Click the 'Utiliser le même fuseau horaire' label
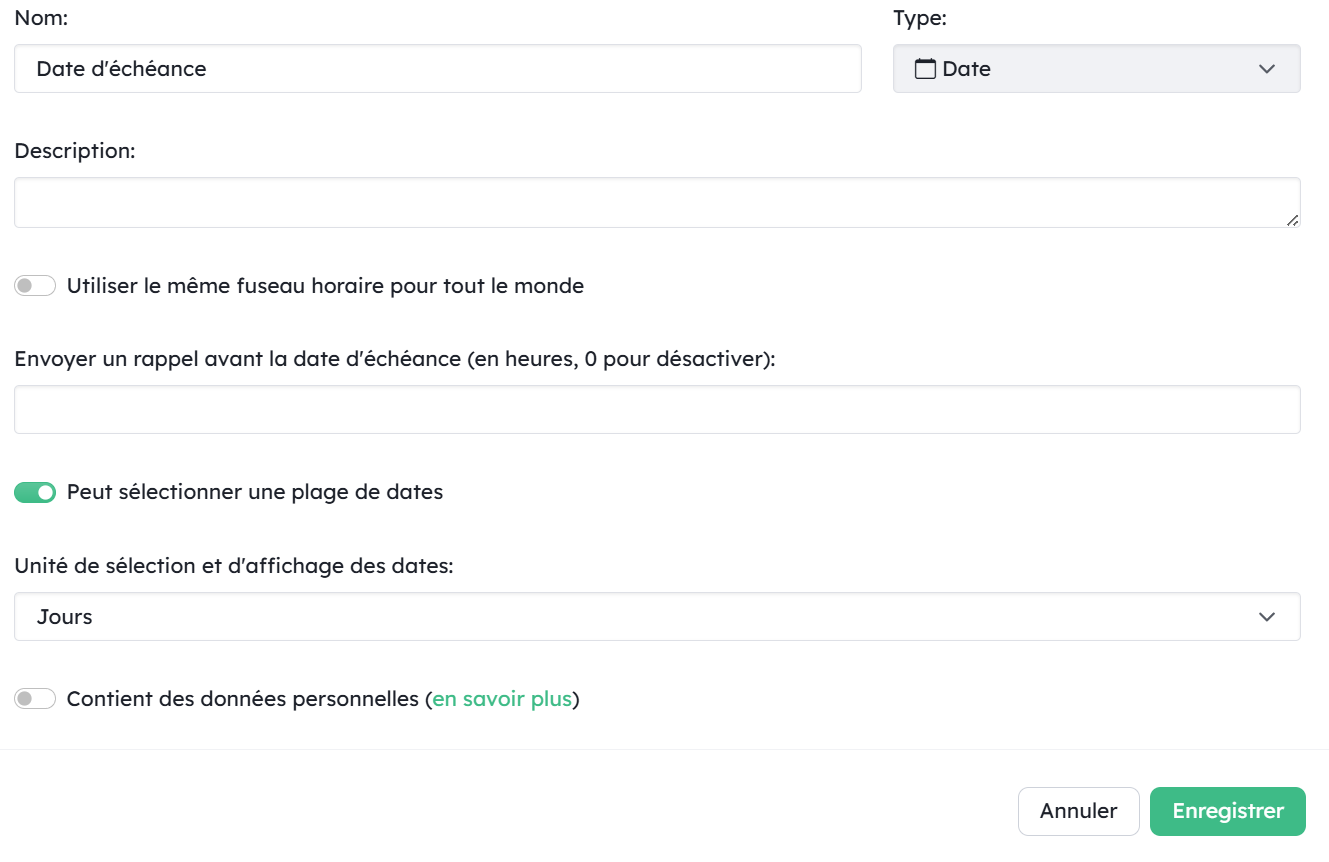 coord(325,286)
